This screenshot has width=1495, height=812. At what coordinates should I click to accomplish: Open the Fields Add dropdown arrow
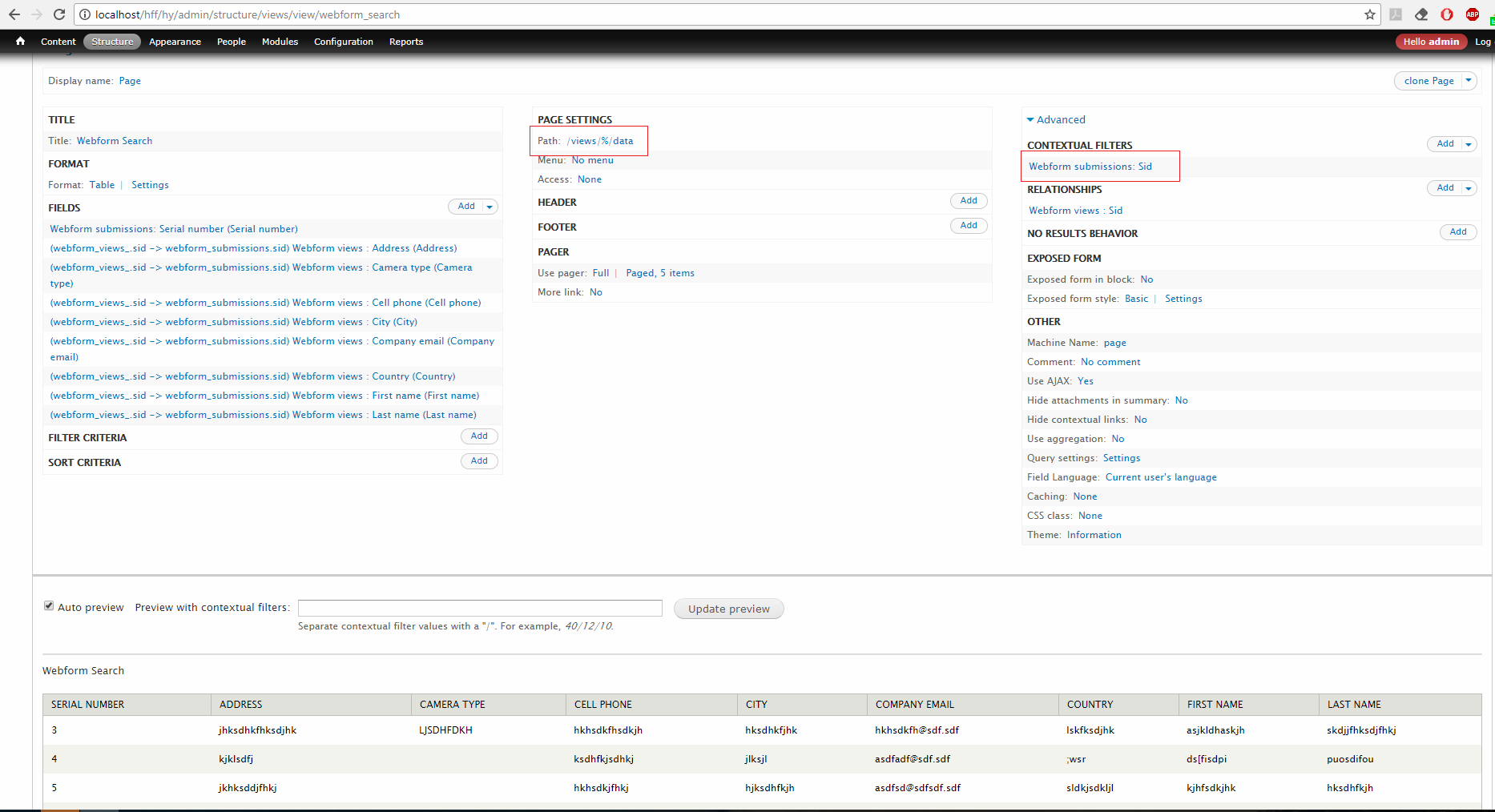tap(490, 207)
